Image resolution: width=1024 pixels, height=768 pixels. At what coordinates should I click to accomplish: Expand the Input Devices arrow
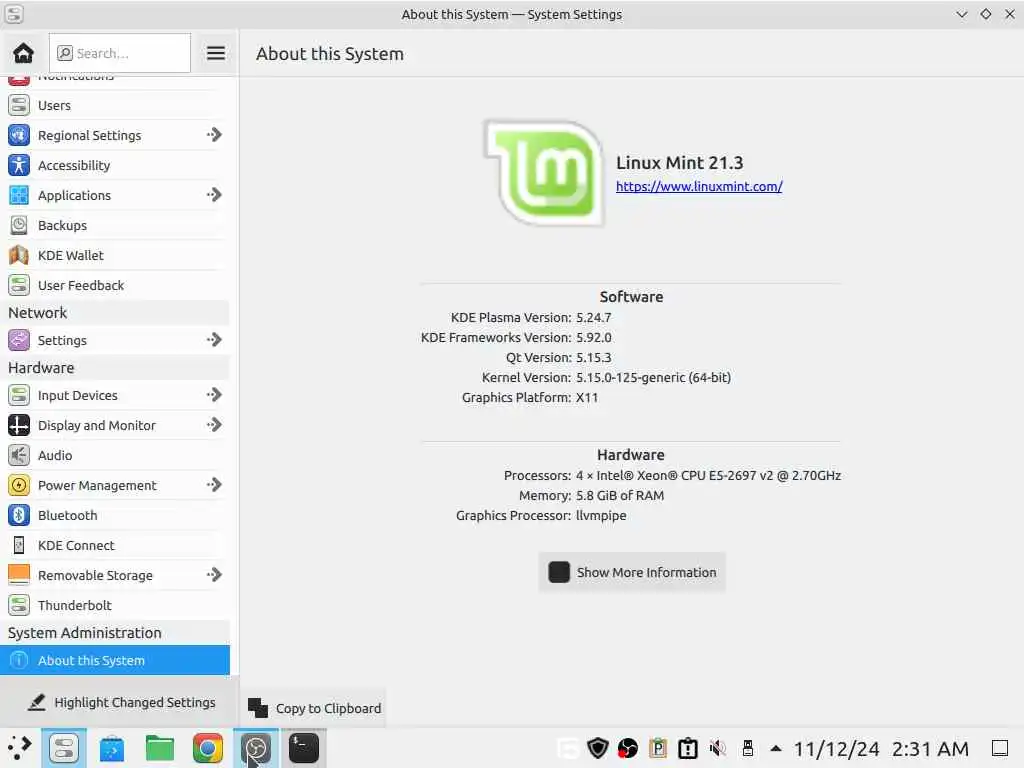click(x=214, y=395)
